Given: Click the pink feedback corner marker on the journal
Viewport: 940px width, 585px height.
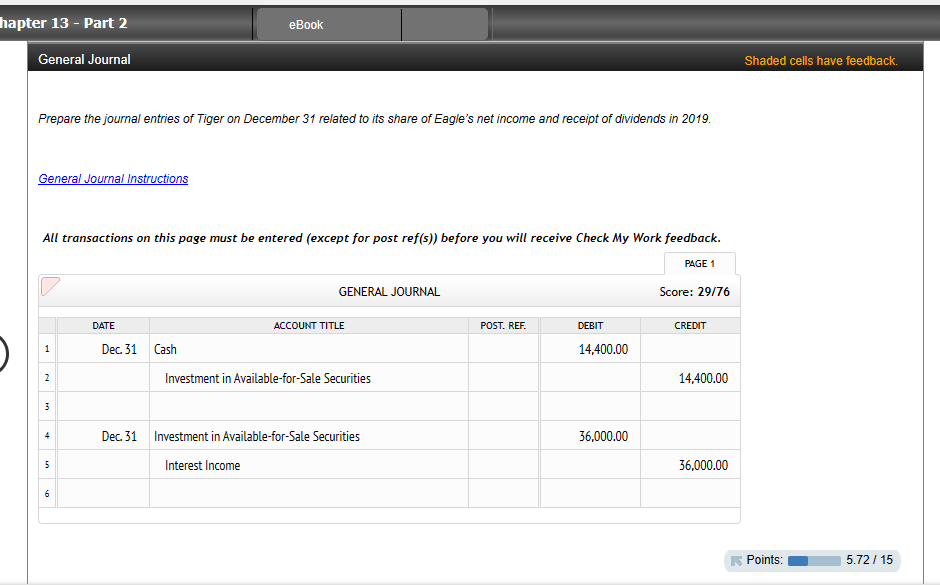Looking at the screenshot, I should pos(50,288).
